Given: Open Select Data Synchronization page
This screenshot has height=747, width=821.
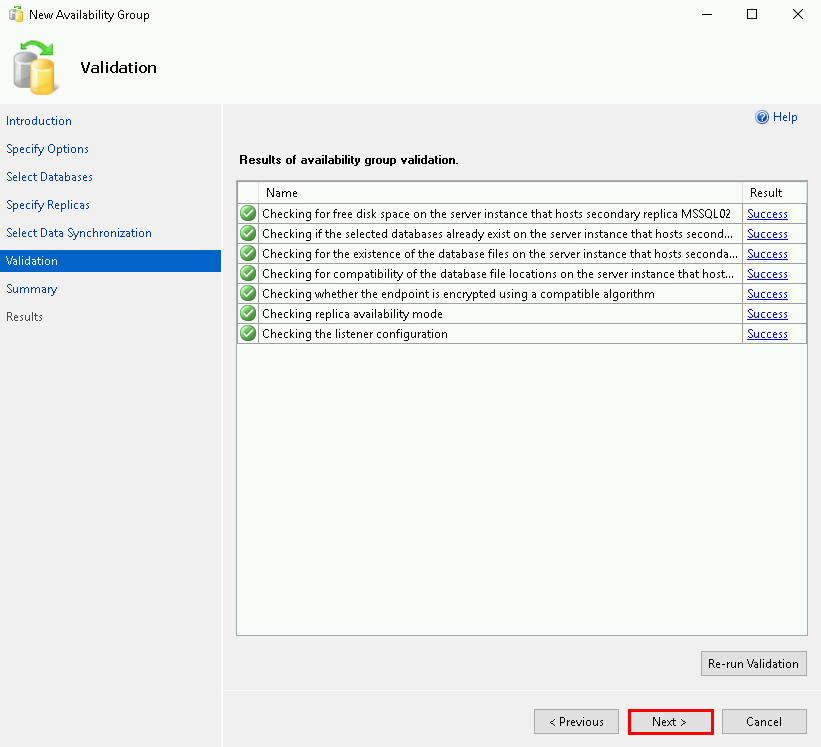Looking at the screenshot, I should click(79, 233).
